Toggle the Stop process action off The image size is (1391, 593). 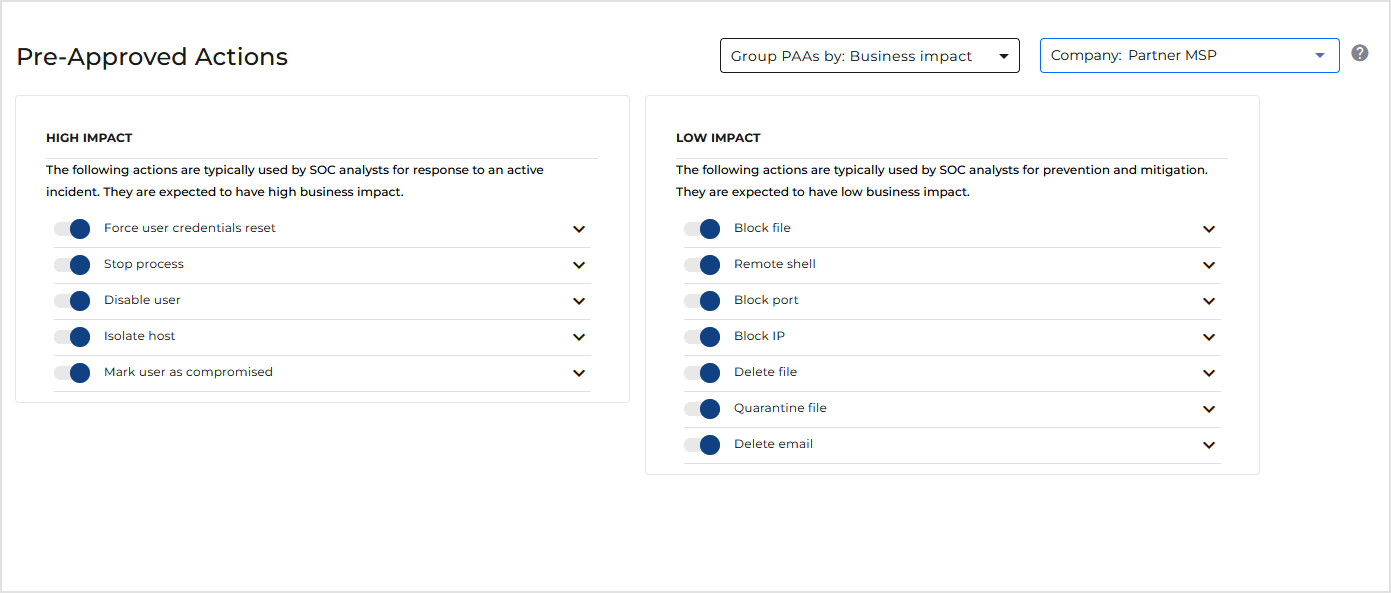(x=72, y=265)
